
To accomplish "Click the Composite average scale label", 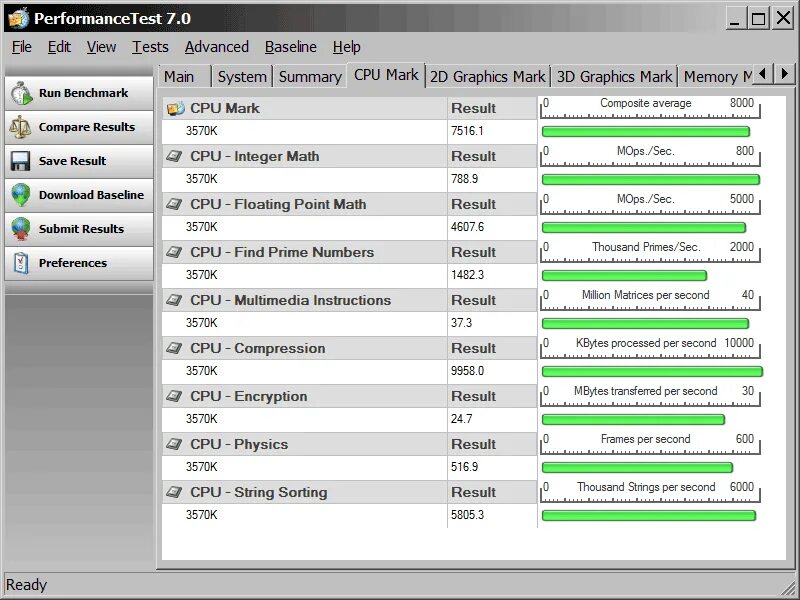I will [x=645, y=103].
